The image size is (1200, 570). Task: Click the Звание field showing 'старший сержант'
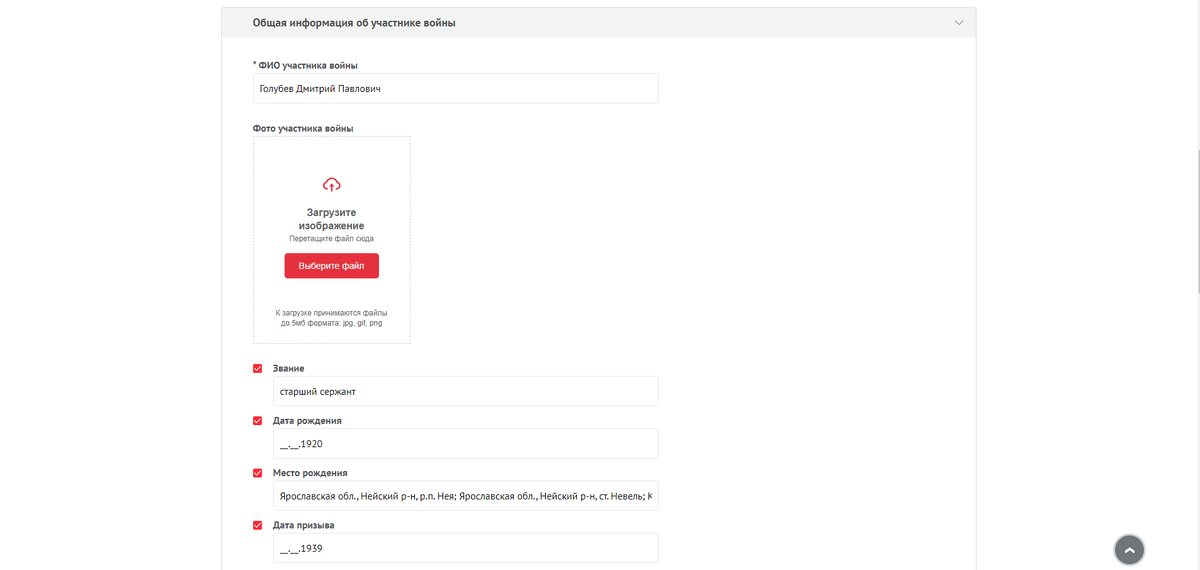(x=465, y=391)
